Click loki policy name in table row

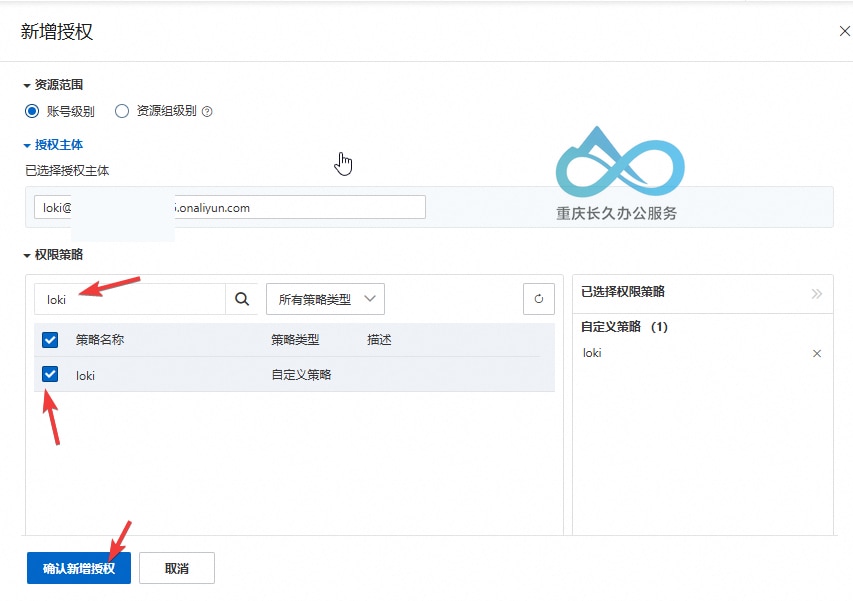click(85, 375)
